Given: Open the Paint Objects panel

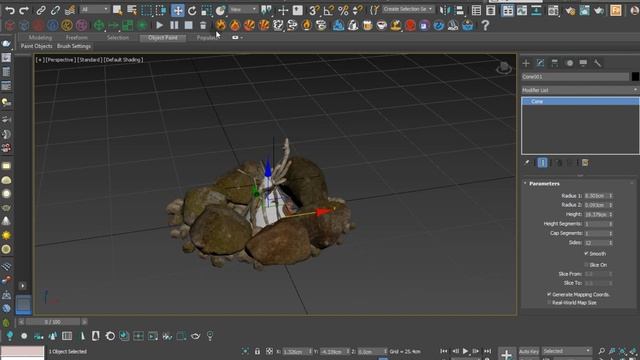Looking at the screenshot, I should [x=37, y=46].
